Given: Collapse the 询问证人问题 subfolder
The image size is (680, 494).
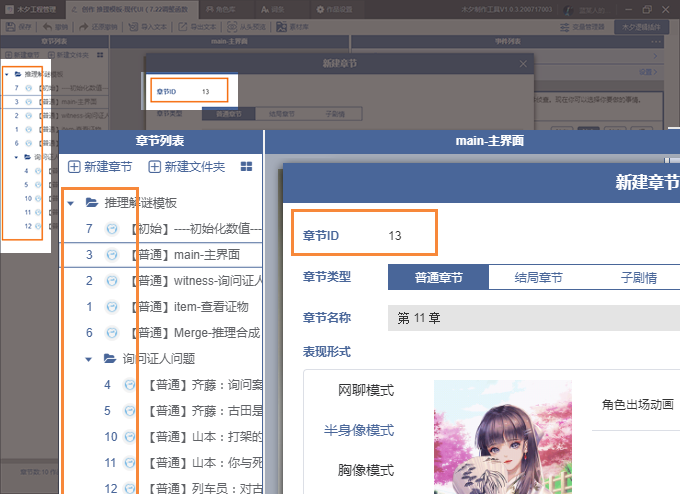Looking at the screenshot, I should [89, 358].
